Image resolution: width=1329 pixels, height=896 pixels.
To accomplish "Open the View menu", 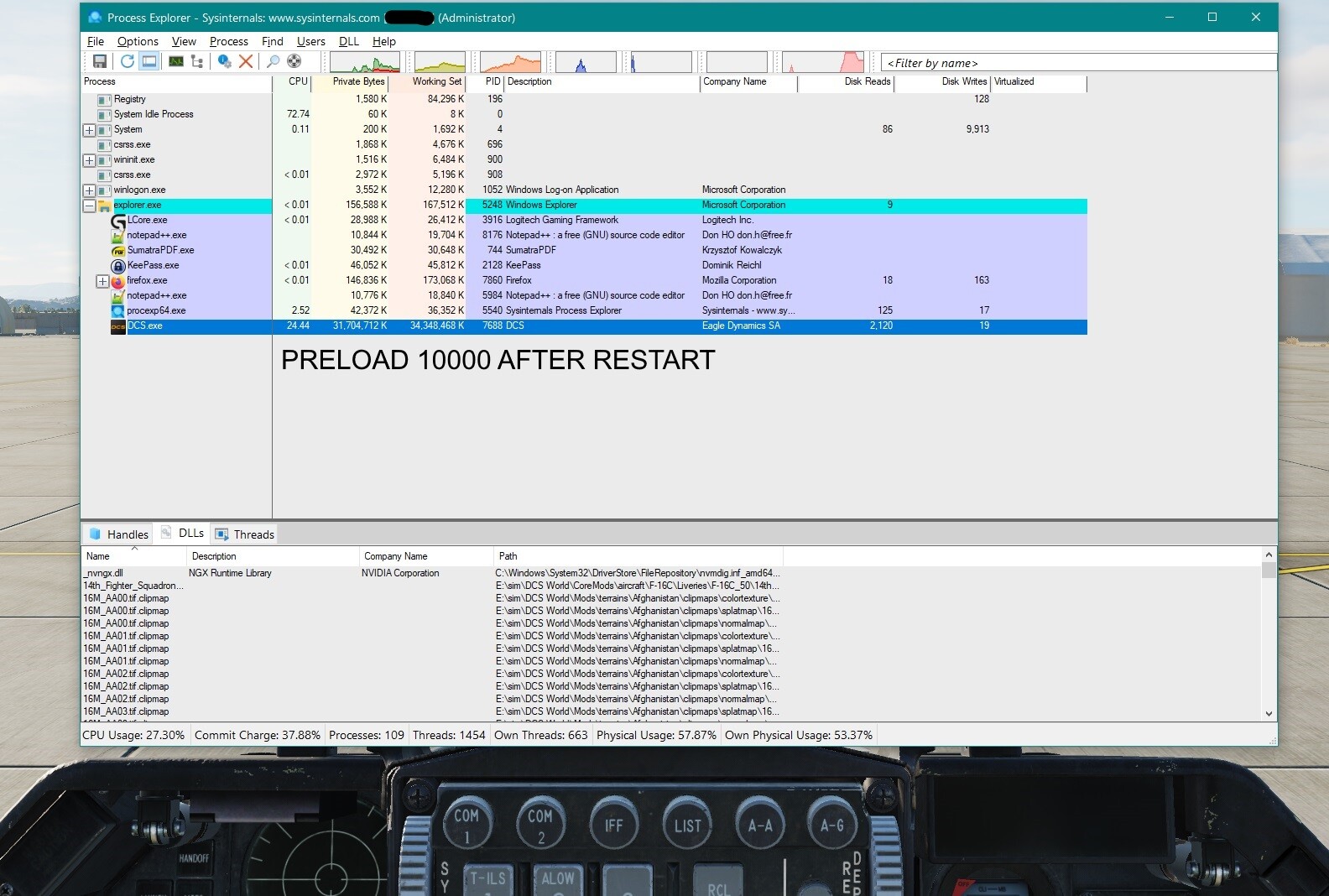I will coord(184,41).
